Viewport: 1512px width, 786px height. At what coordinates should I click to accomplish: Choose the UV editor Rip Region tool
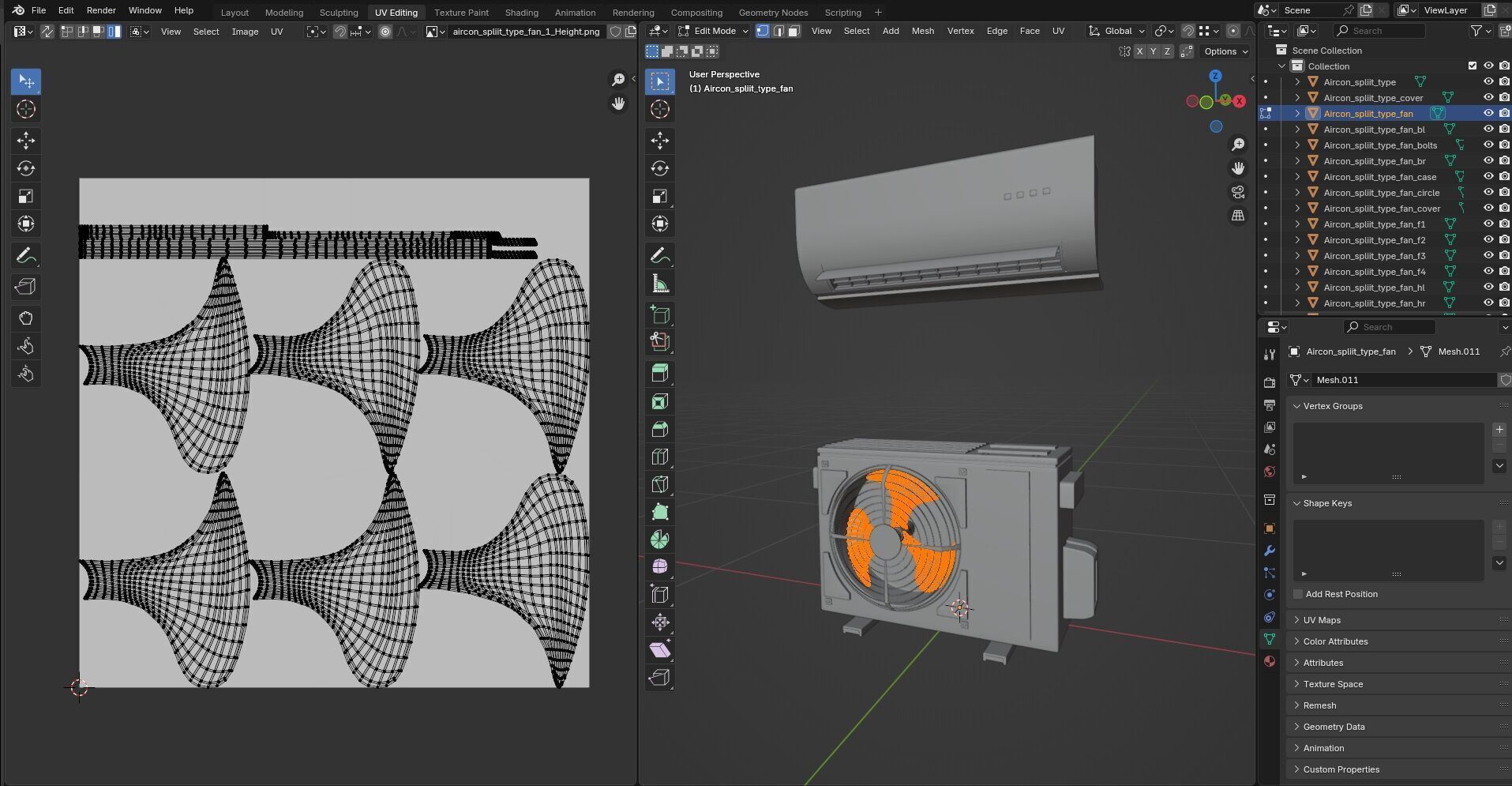26,287
